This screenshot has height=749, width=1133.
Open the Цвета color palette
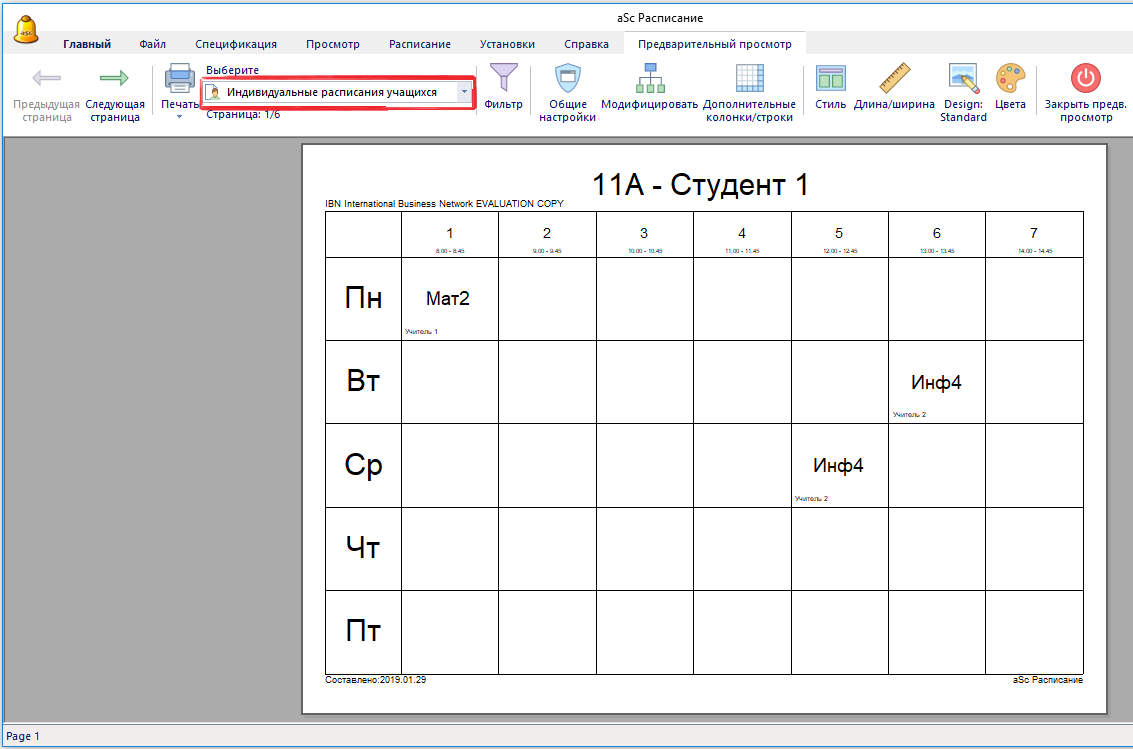tap(1010, 80)
